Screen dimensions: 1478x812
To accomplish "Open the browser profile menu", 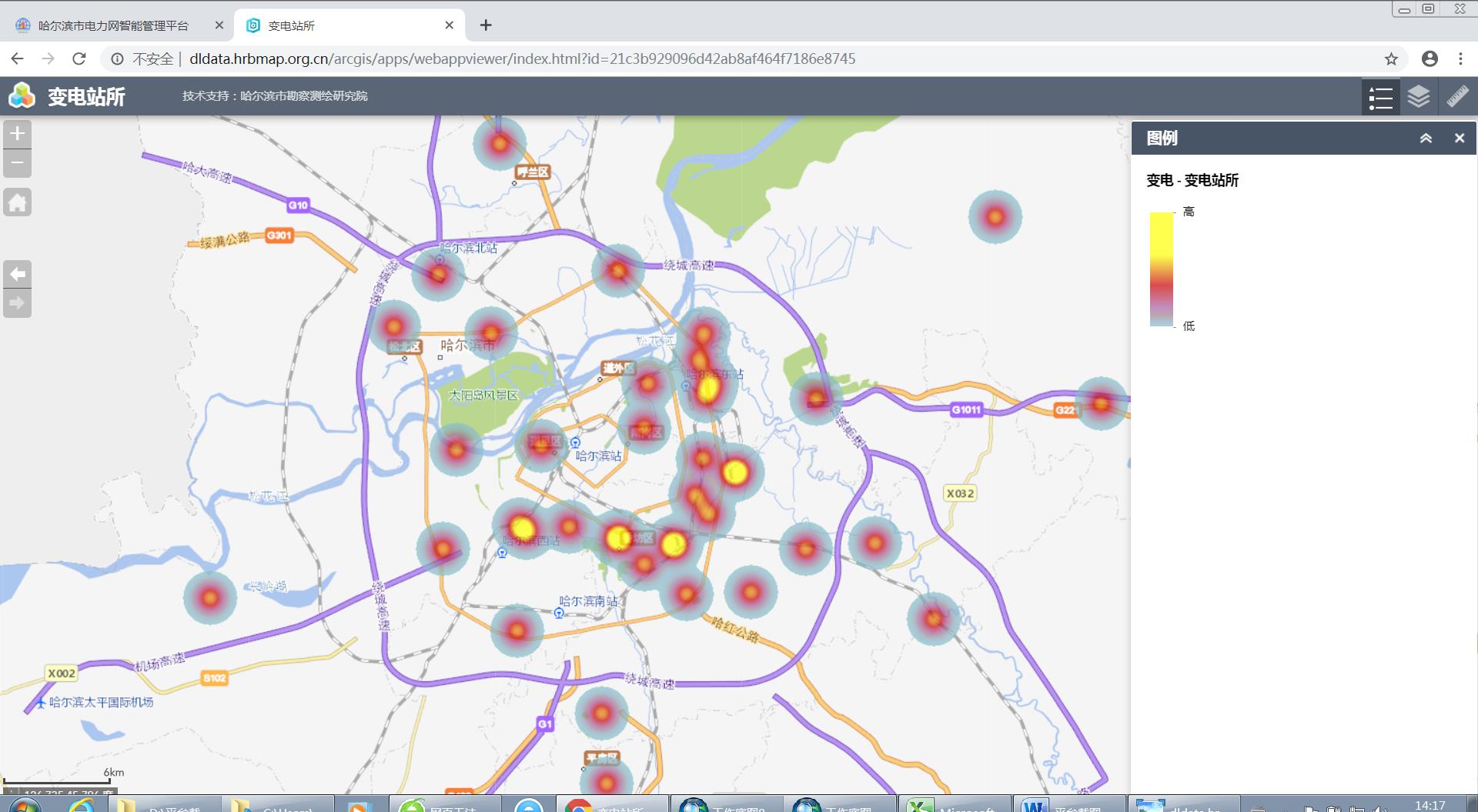I will point(1430,58).
